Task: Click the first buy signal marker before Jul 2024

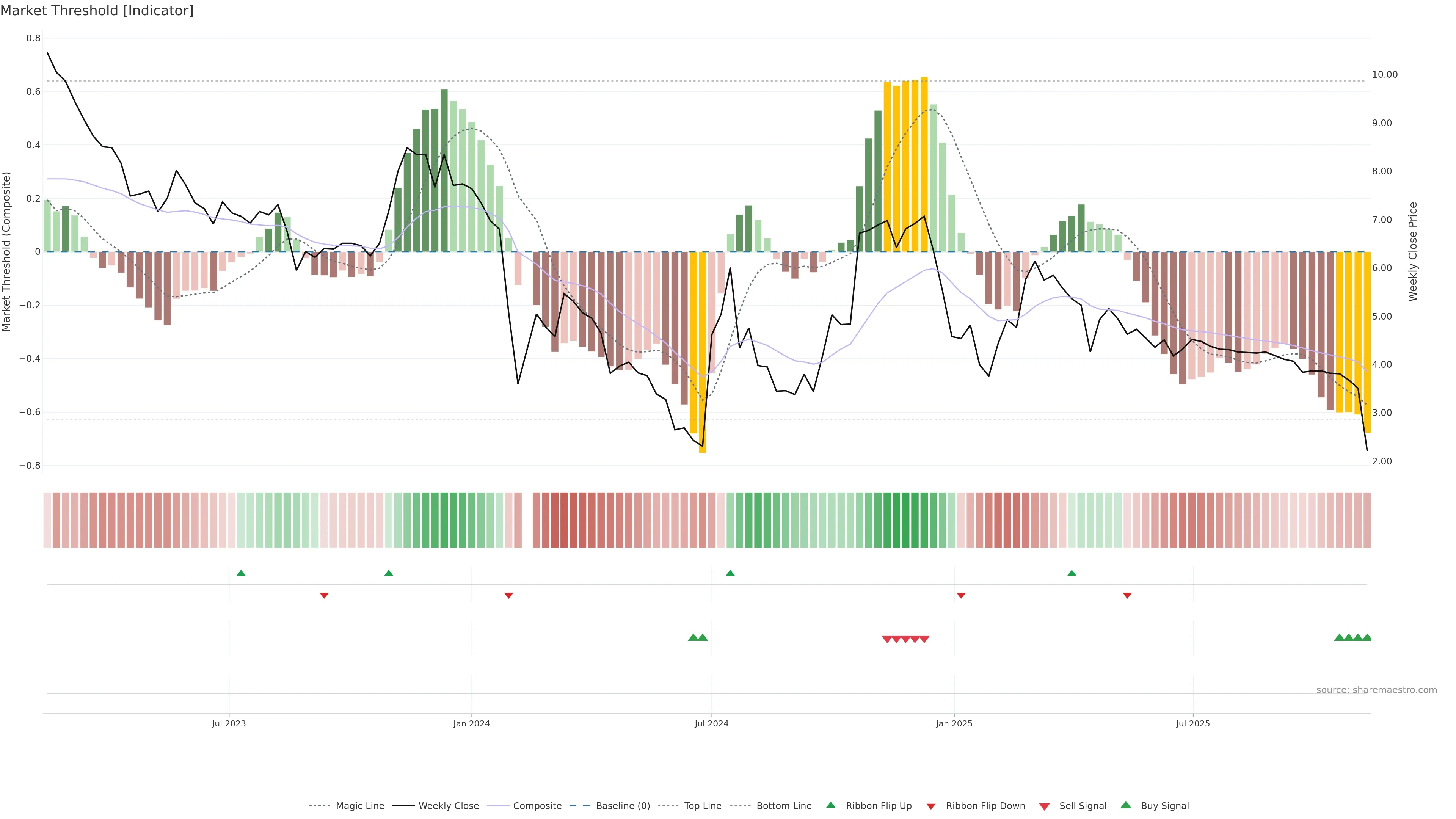Action: click(693, 637)
